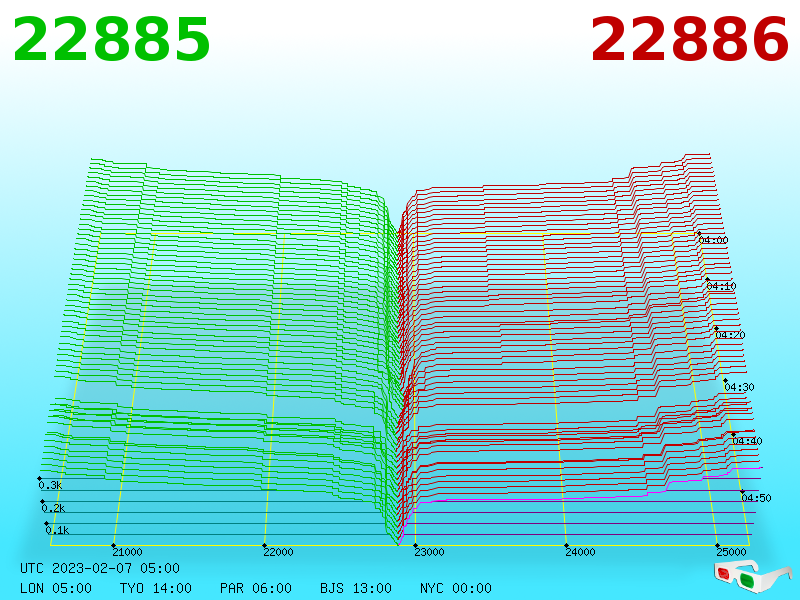800x600 pixels.
Task: Click the 0.1k depth axis label
Action: 58,530
